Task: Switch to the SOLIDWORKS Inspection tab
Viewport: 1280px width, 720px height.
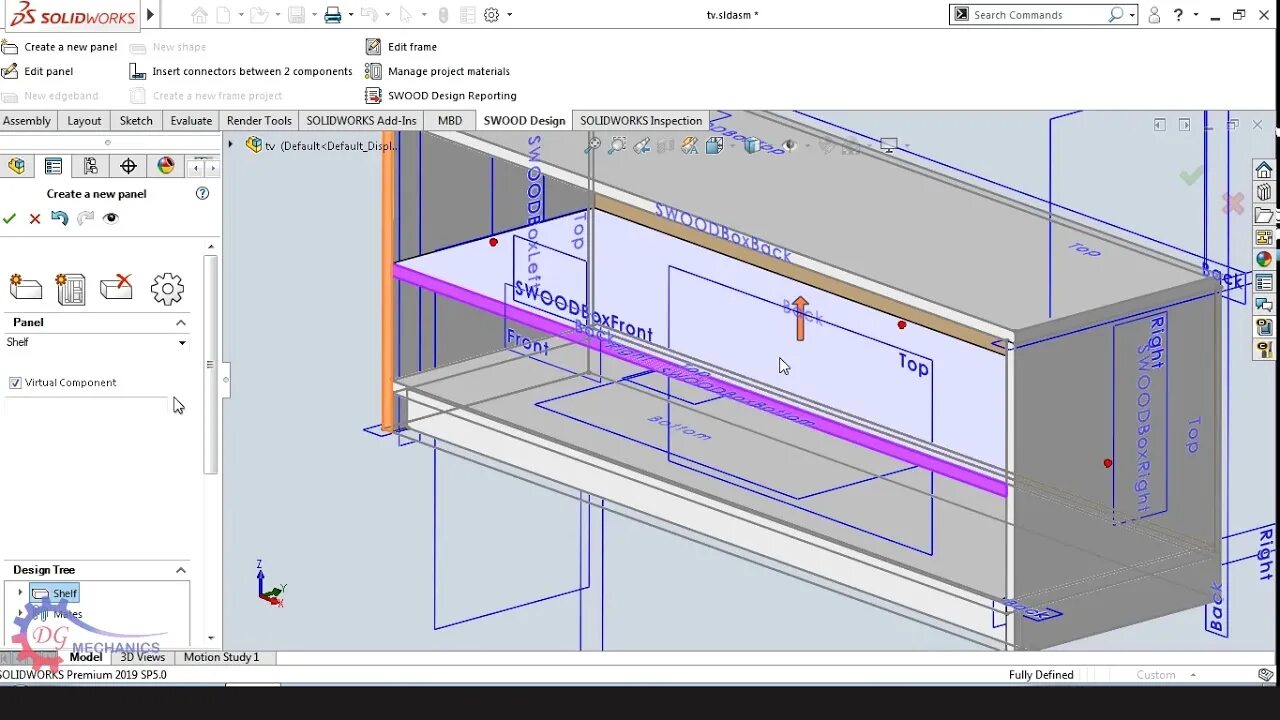Action: click(x=640, y=120)
